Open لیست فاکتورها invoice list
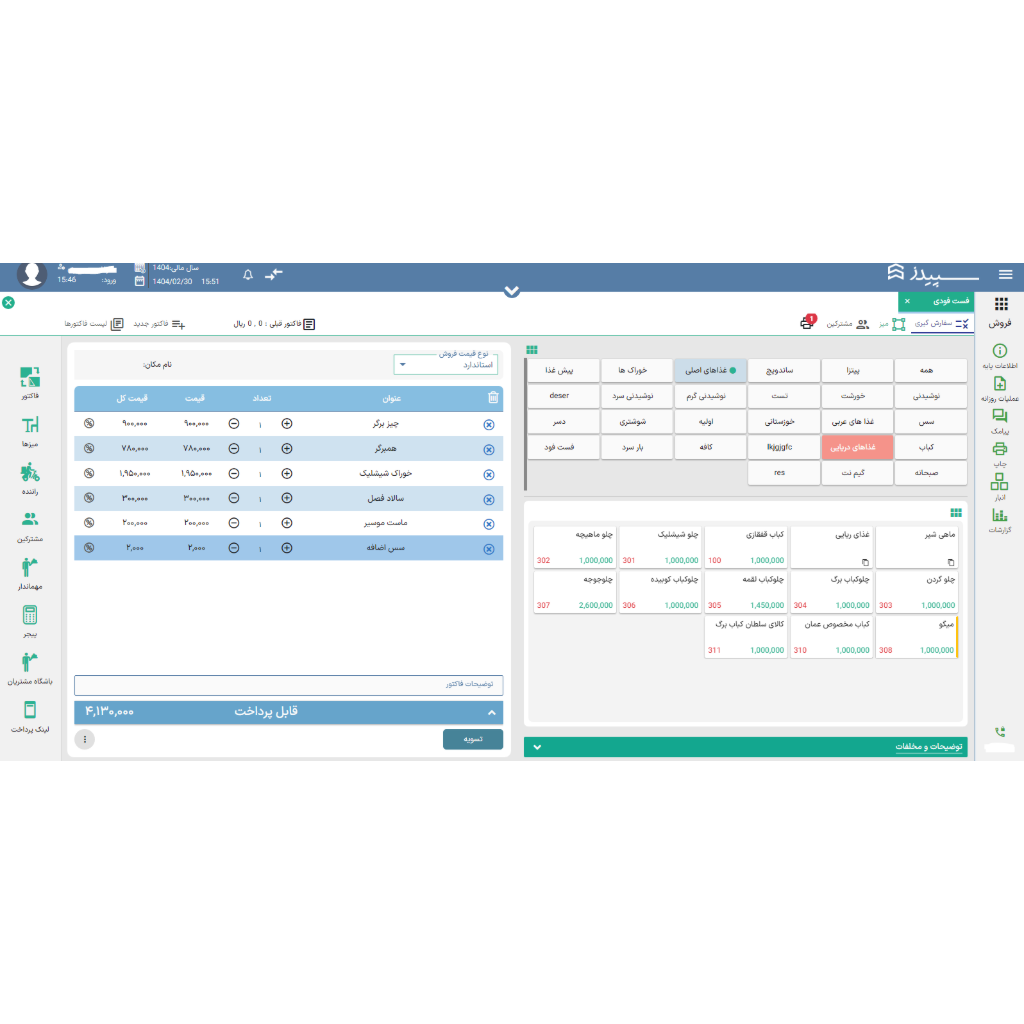This screenshot has height=1024, width=1024. pyautogui.click(x=93, y=324)
